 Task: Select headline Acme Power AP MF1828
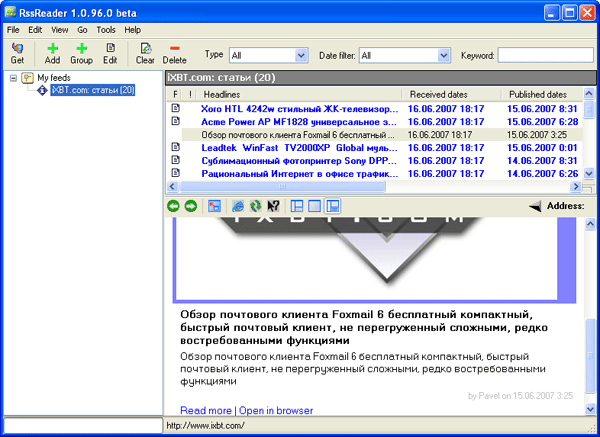299,122
